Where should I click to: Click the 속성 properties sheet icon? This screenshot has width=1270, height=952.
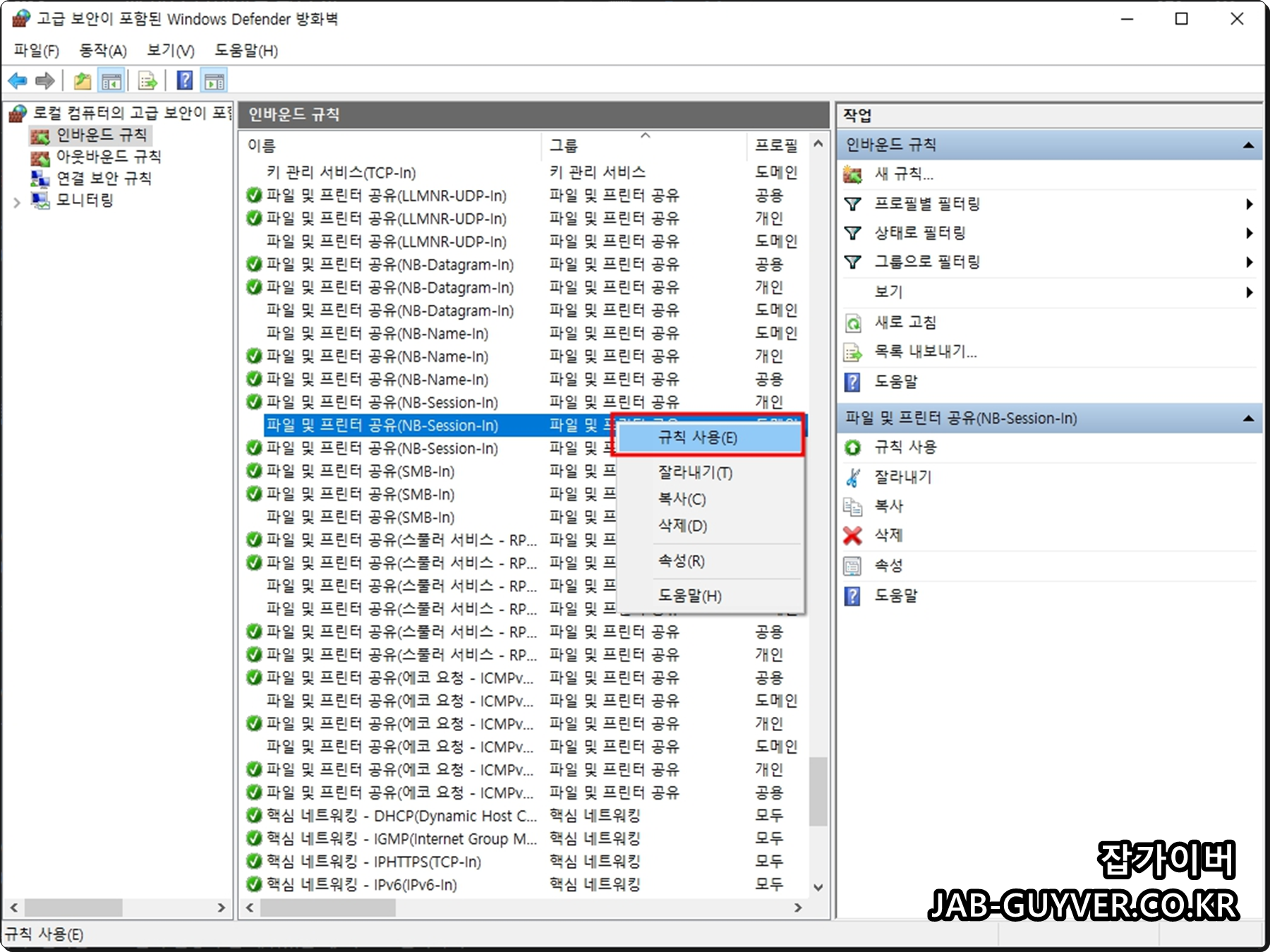tap(853, 566)
